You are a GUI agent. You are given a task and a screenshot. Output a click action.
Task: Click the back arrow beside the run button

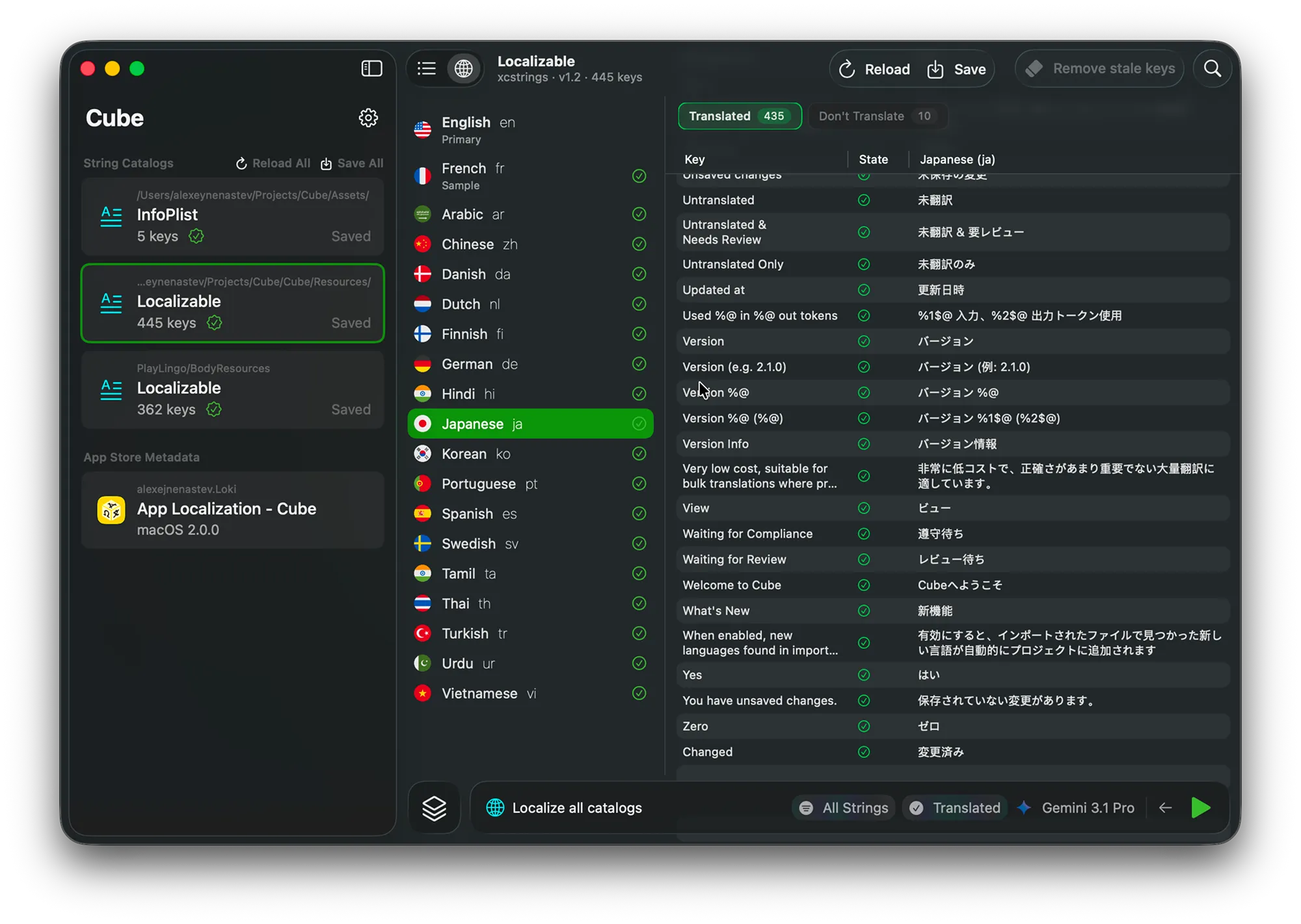point(1164,808)
